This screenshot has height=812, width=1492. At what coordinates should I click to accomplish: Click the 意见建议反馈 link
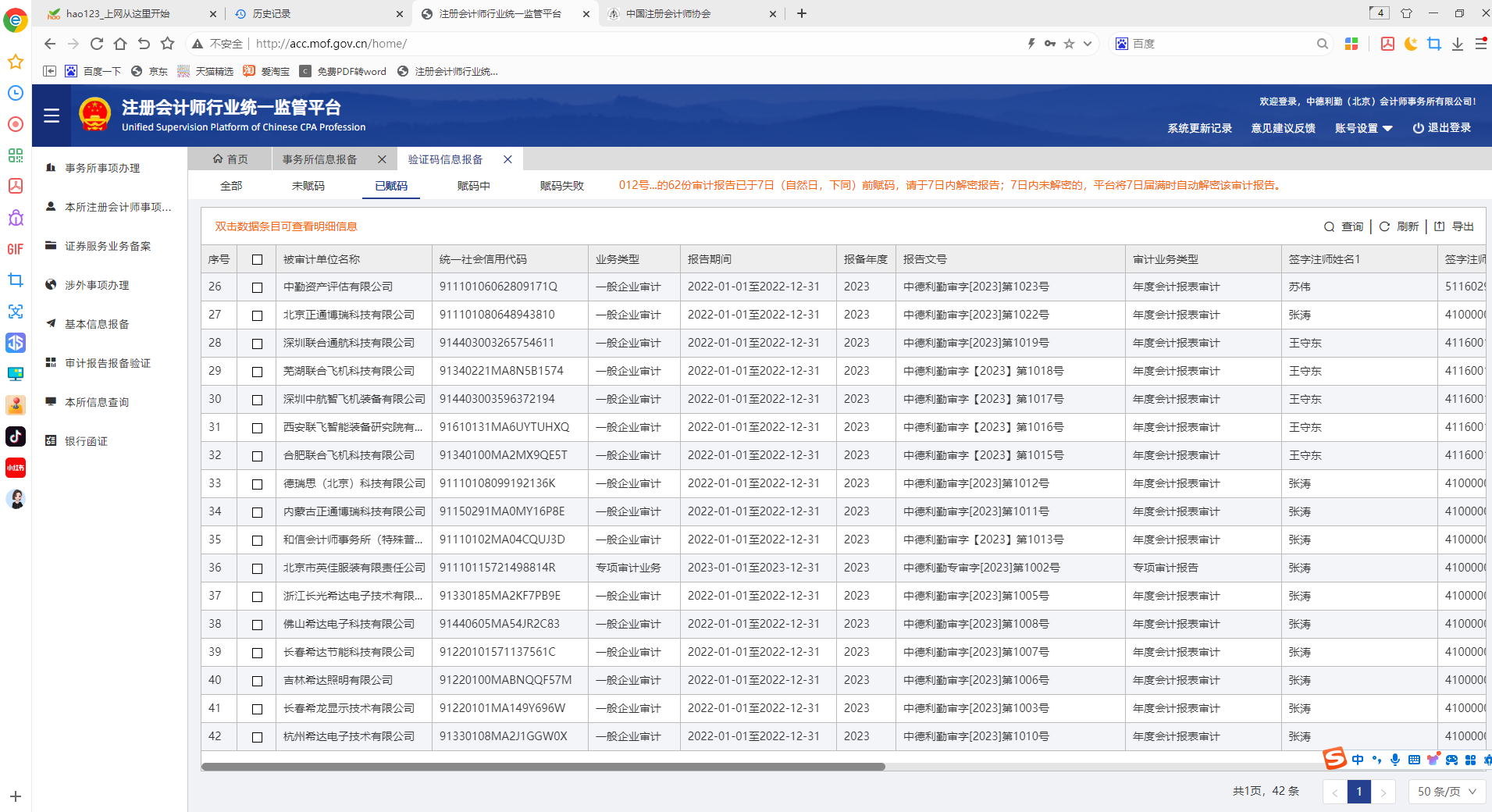point(1283,128)
